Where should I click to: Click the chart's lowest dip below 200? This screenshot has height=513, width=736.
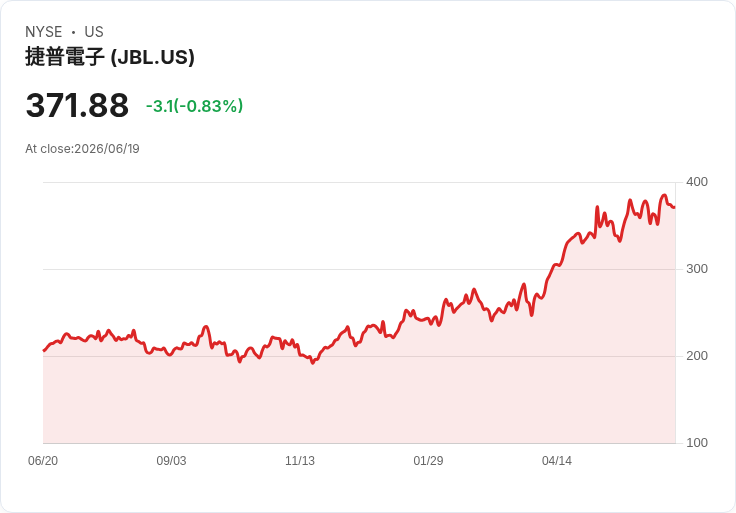click(x=313, y=363)
